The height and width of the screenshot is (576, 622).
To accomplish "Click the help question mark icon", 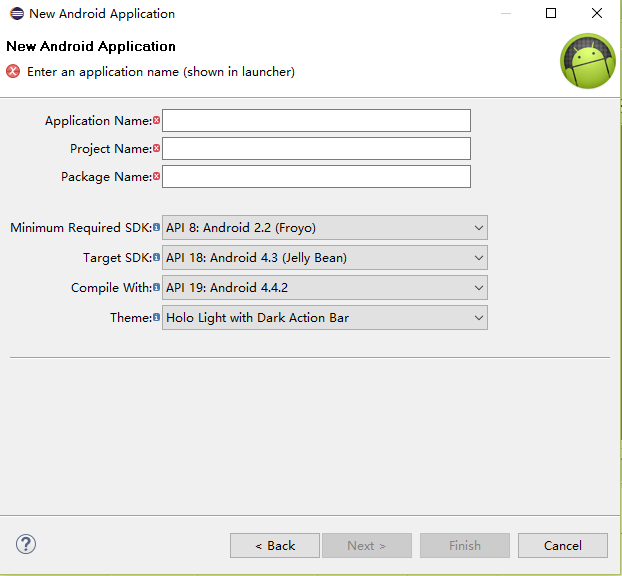I will pyautogui.click(x=26, y=544).
